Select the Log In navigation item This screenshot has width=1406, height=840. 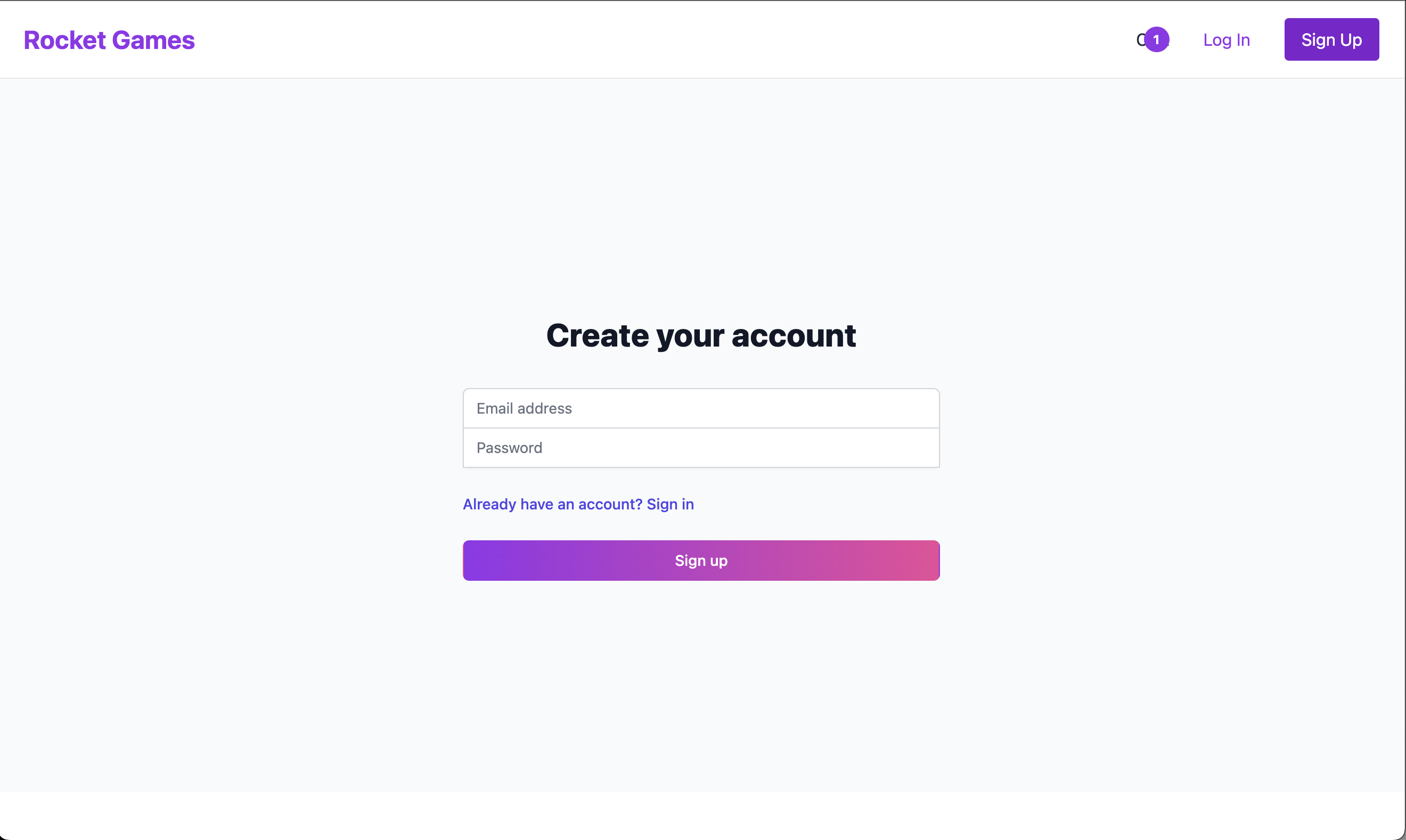(1227, 39)
